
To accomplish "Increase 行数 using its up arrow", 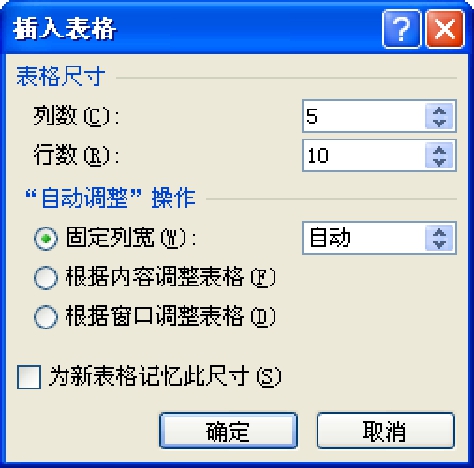I will tap(439, 150).
